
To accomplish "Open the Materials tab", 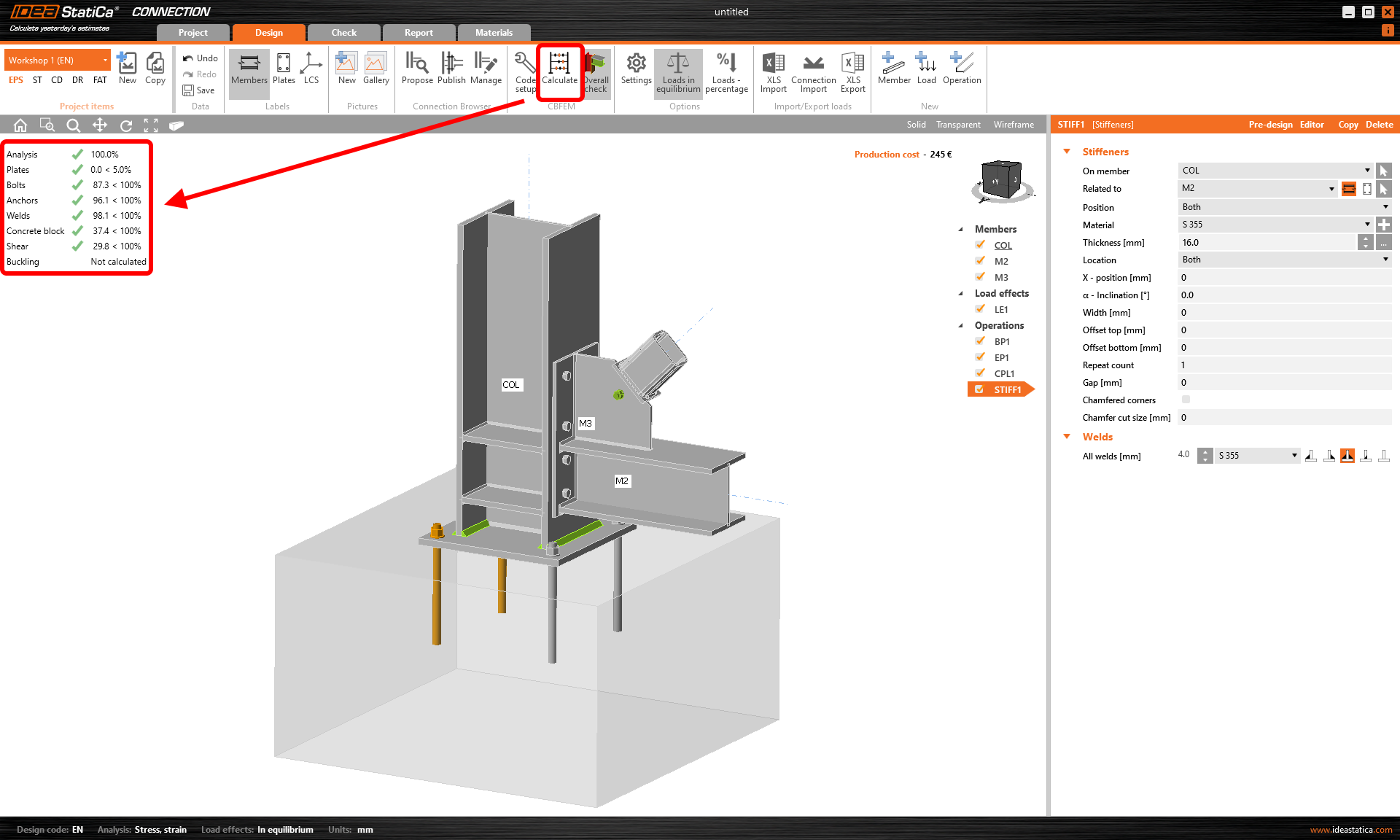I will point(494,33).
